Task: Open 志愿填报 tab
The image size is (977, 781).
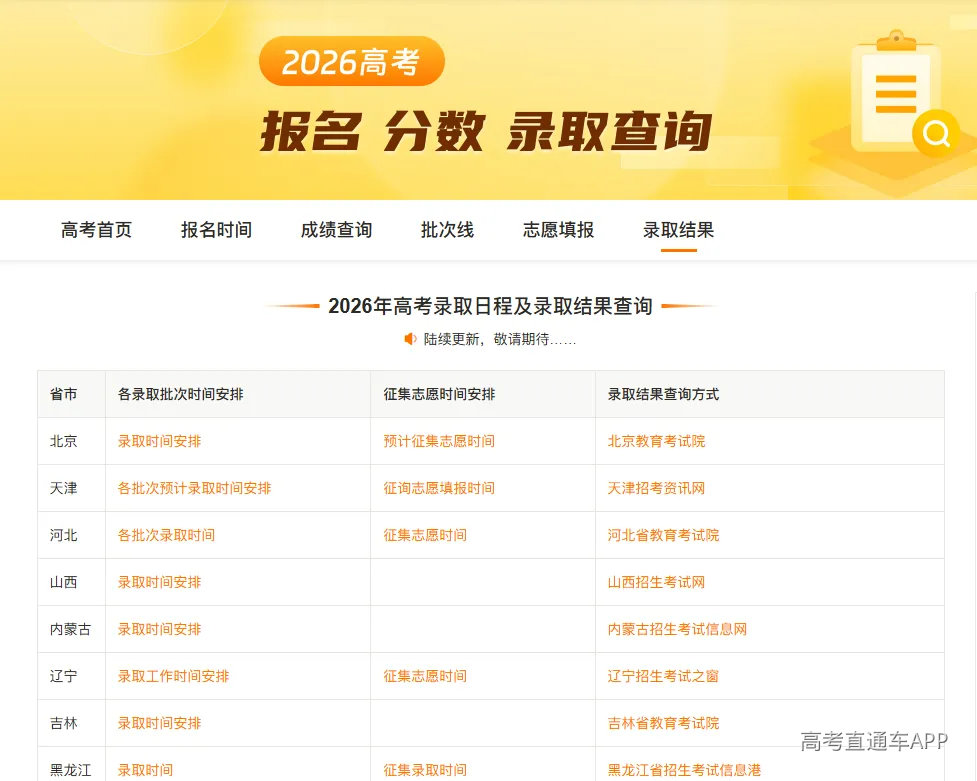Action: (558, 230)
